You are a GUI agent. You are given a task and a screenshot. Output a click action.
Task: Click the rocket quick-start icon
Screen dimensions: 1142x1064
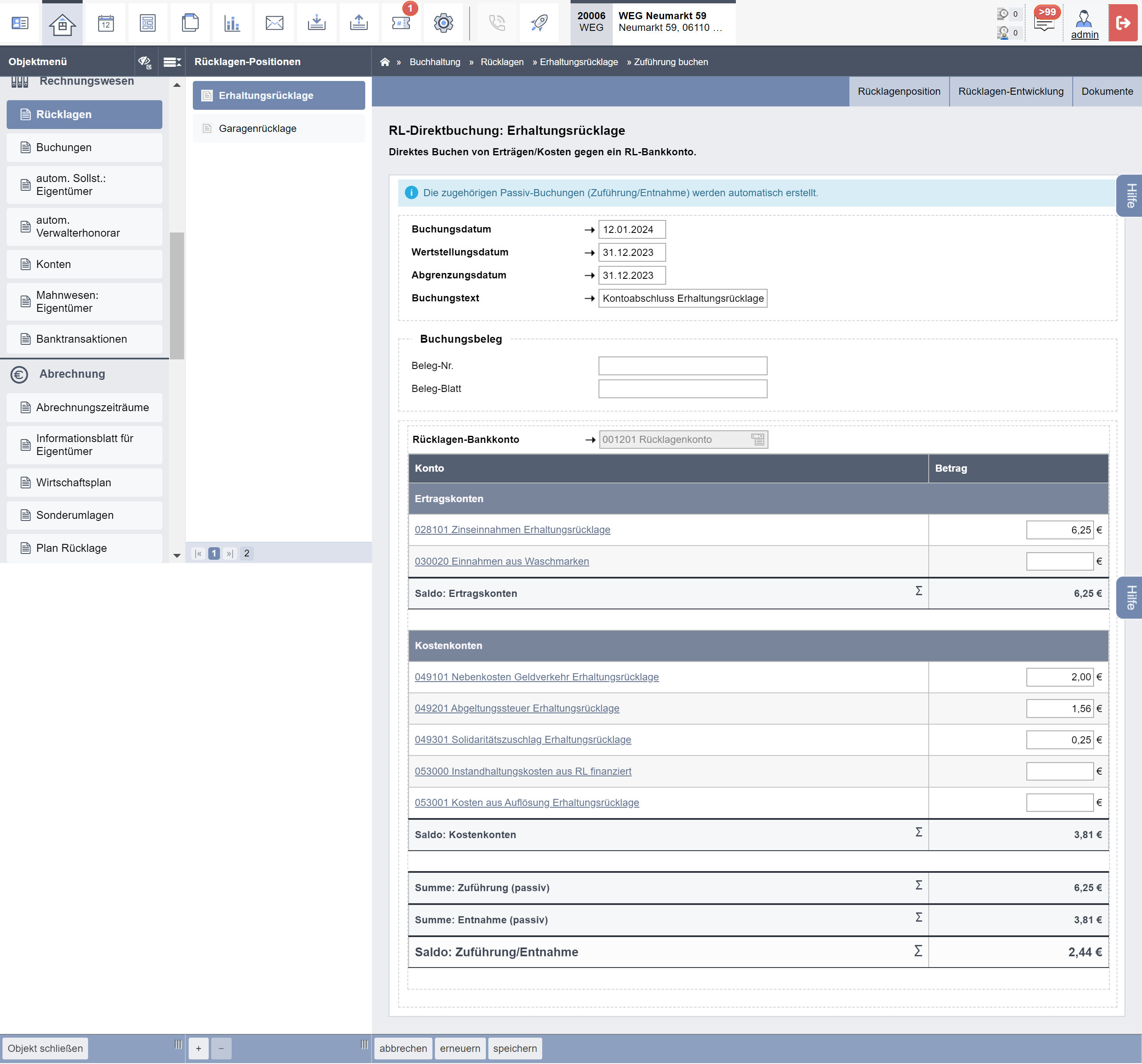539,23
